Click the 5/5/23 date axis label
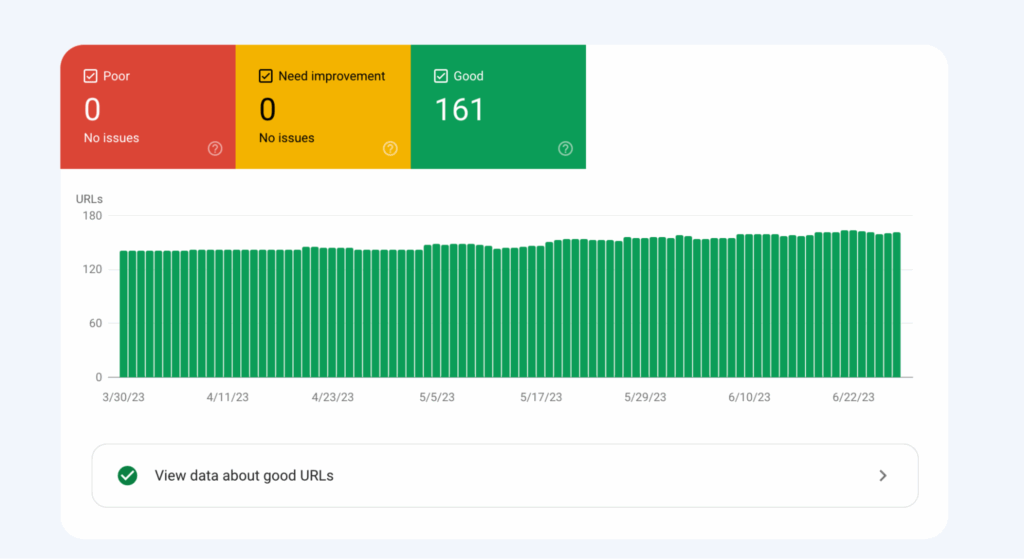 pyautogui.click(x=437, y=397)
